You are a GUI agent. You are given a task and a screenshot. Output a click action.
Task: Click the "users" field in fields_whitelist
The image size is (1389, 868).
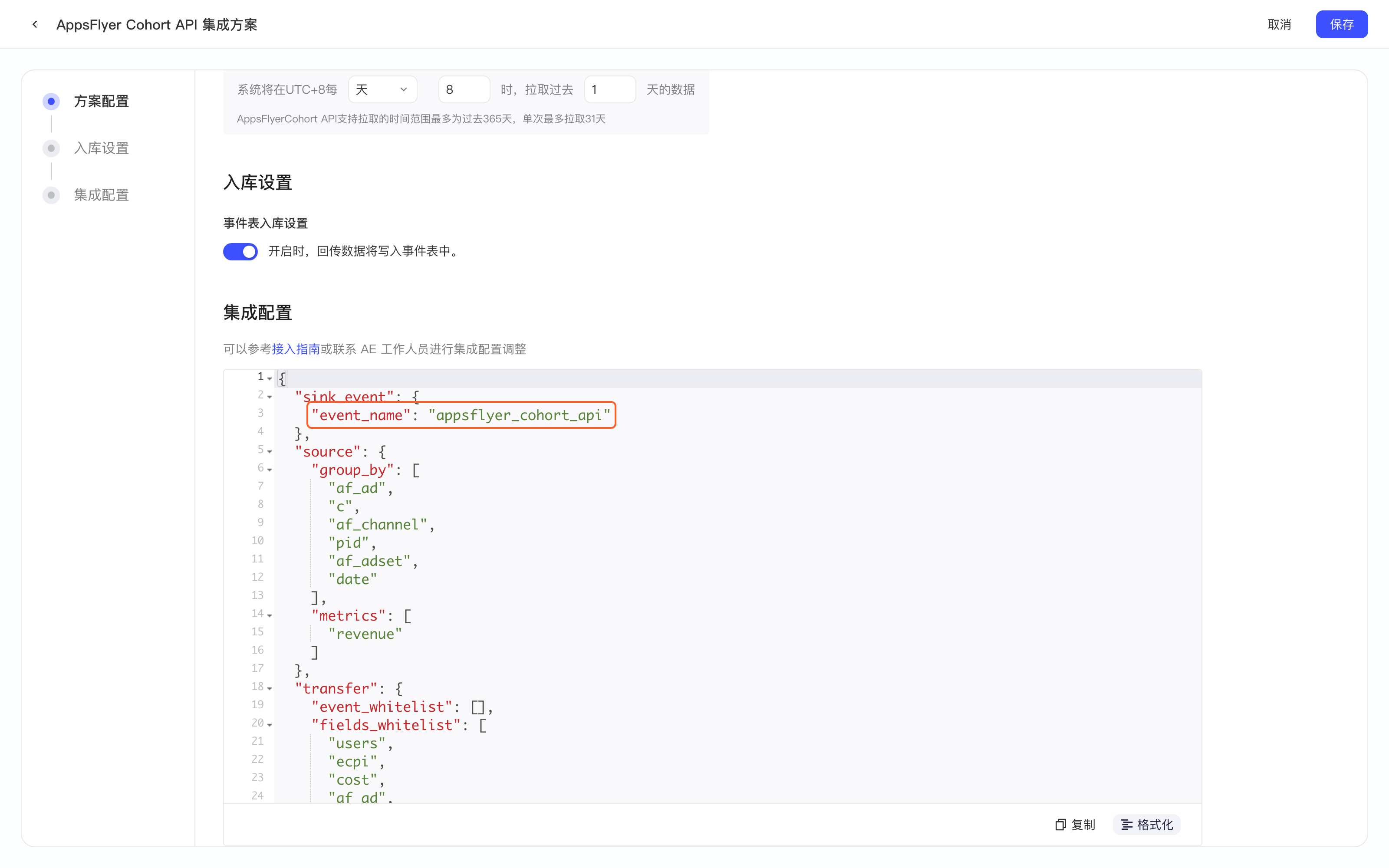pos(356,743)
